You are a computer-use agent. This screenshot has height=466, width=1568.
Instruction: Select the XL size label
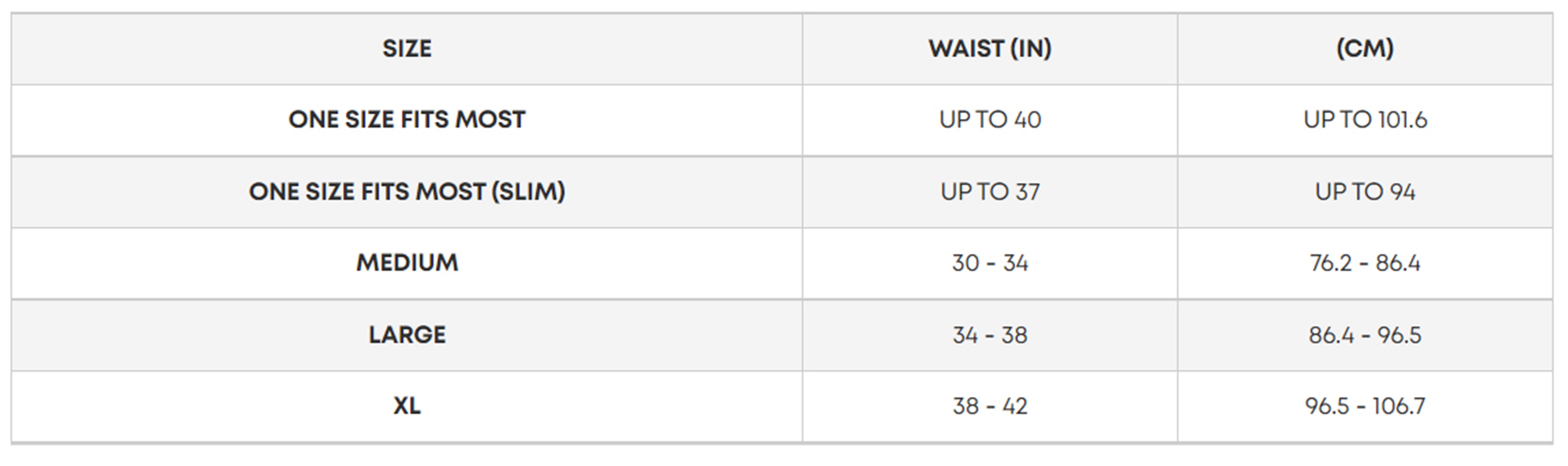(407, 406)
